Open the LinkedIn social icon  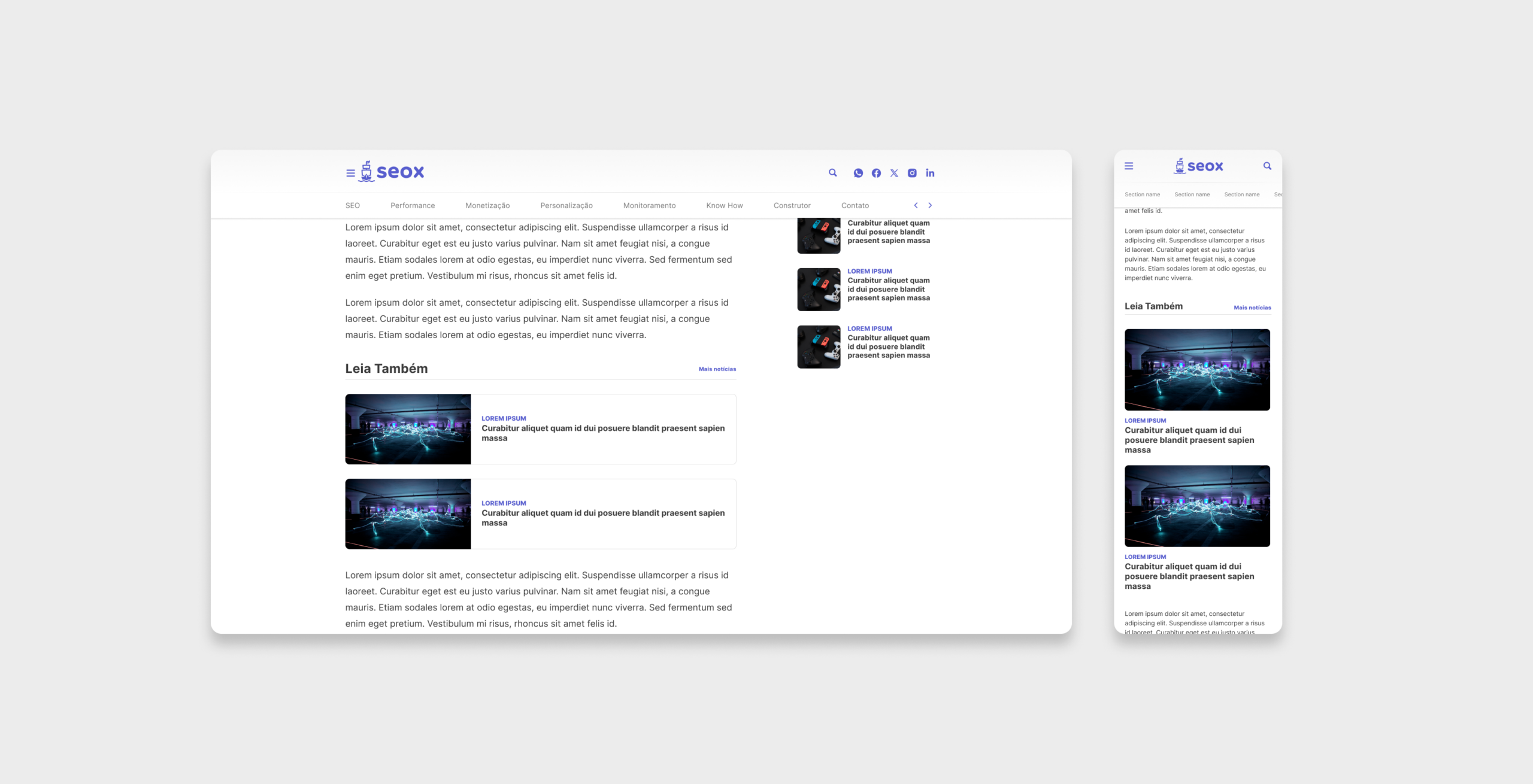[x=930, y=173]
